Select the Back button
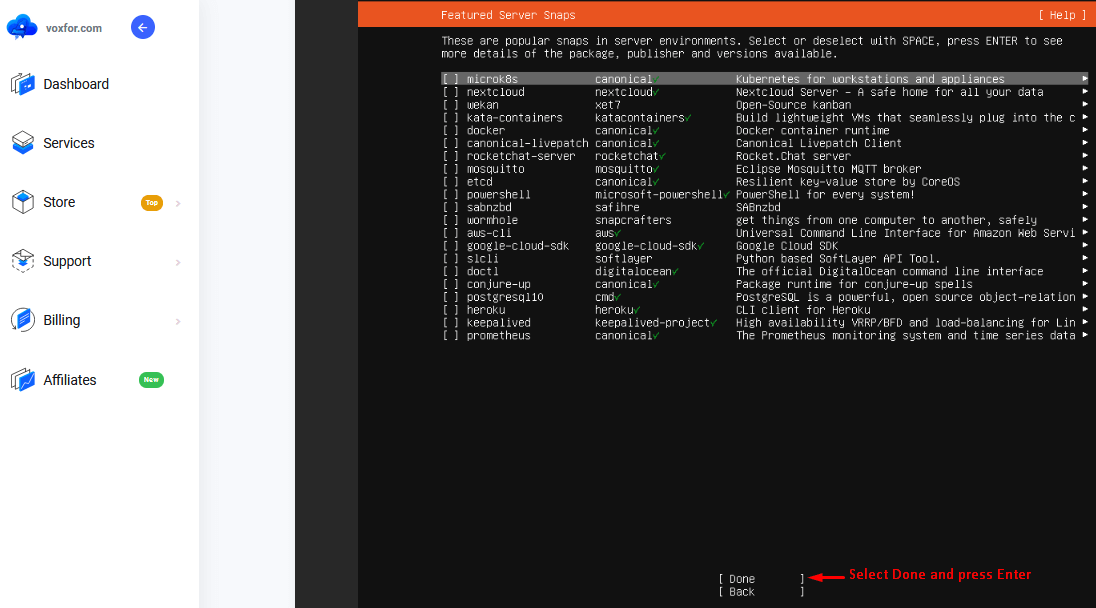 click(740, 591)
